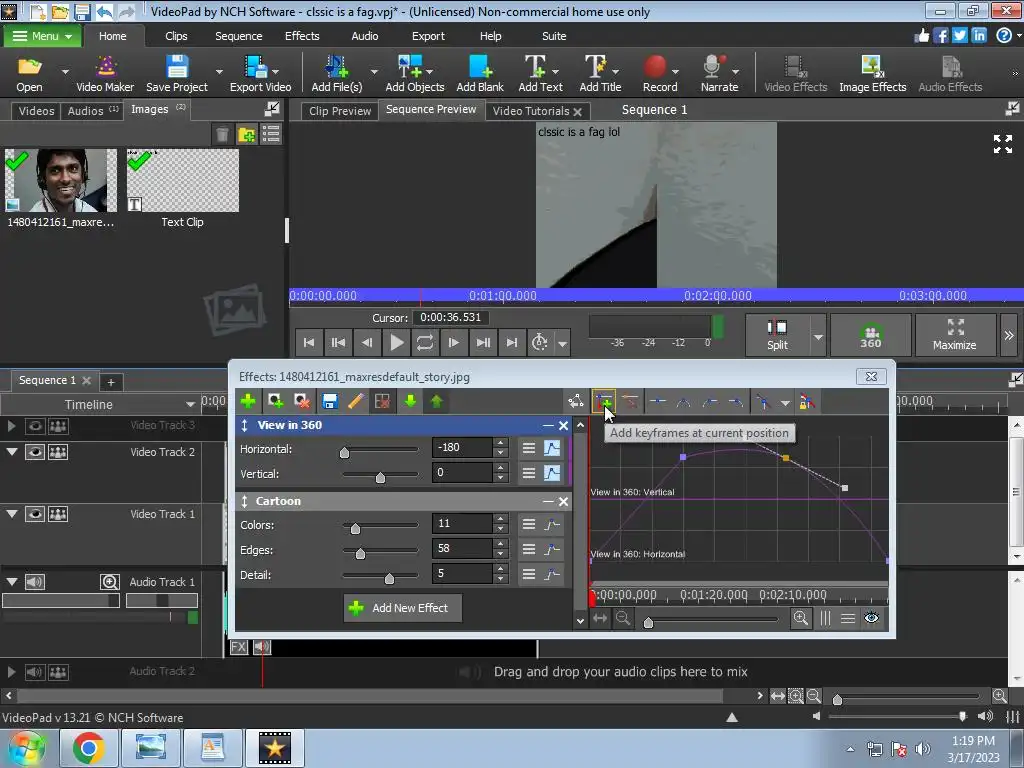Screen dimensions: 1024x768
Task: Switch to Video Tutorials tab
Action: coord(530,111)
